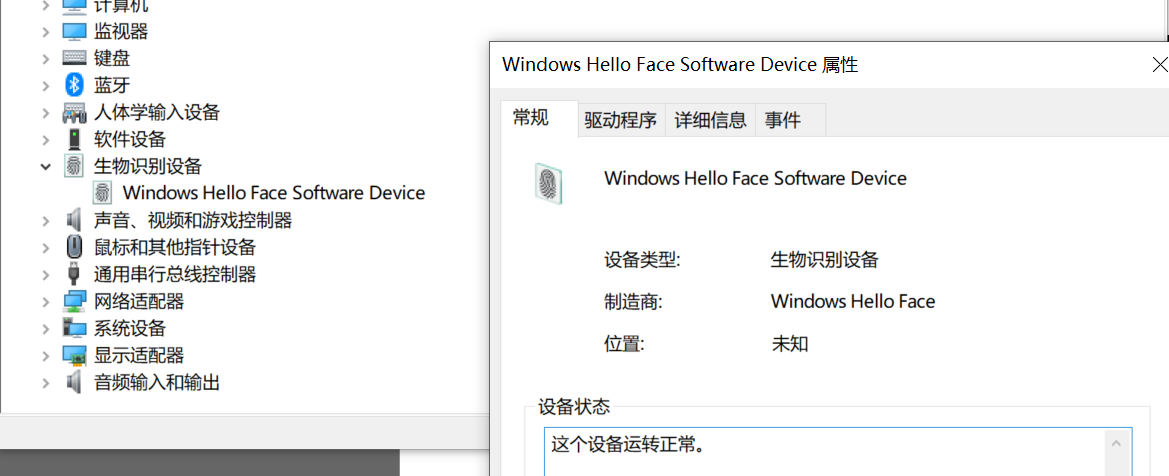Click the 生物识别设备 device type value

coord(825,260)
